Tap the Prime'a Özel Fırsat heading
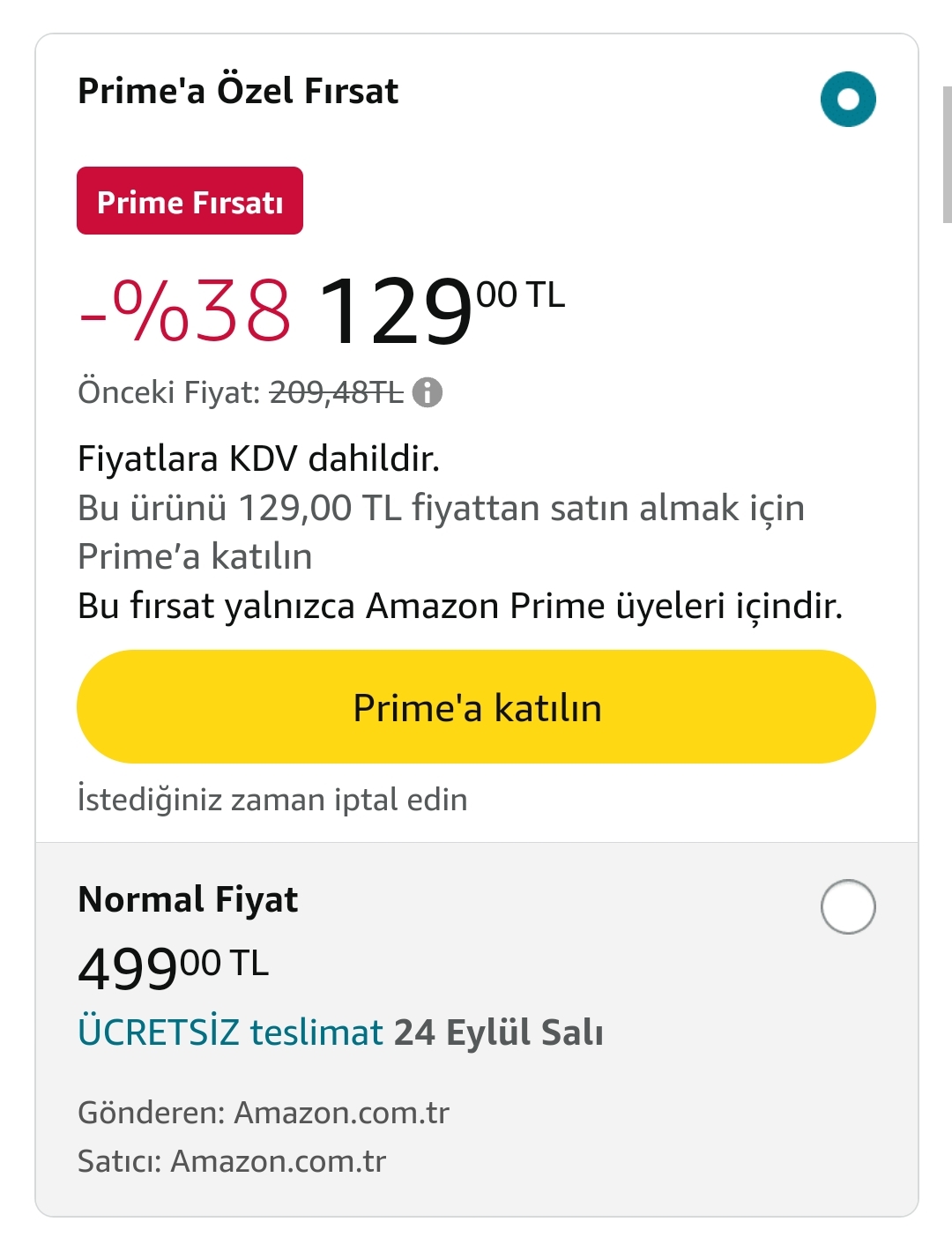The image size is (952, 1237). pyautogui.click(x=238, y=91)
